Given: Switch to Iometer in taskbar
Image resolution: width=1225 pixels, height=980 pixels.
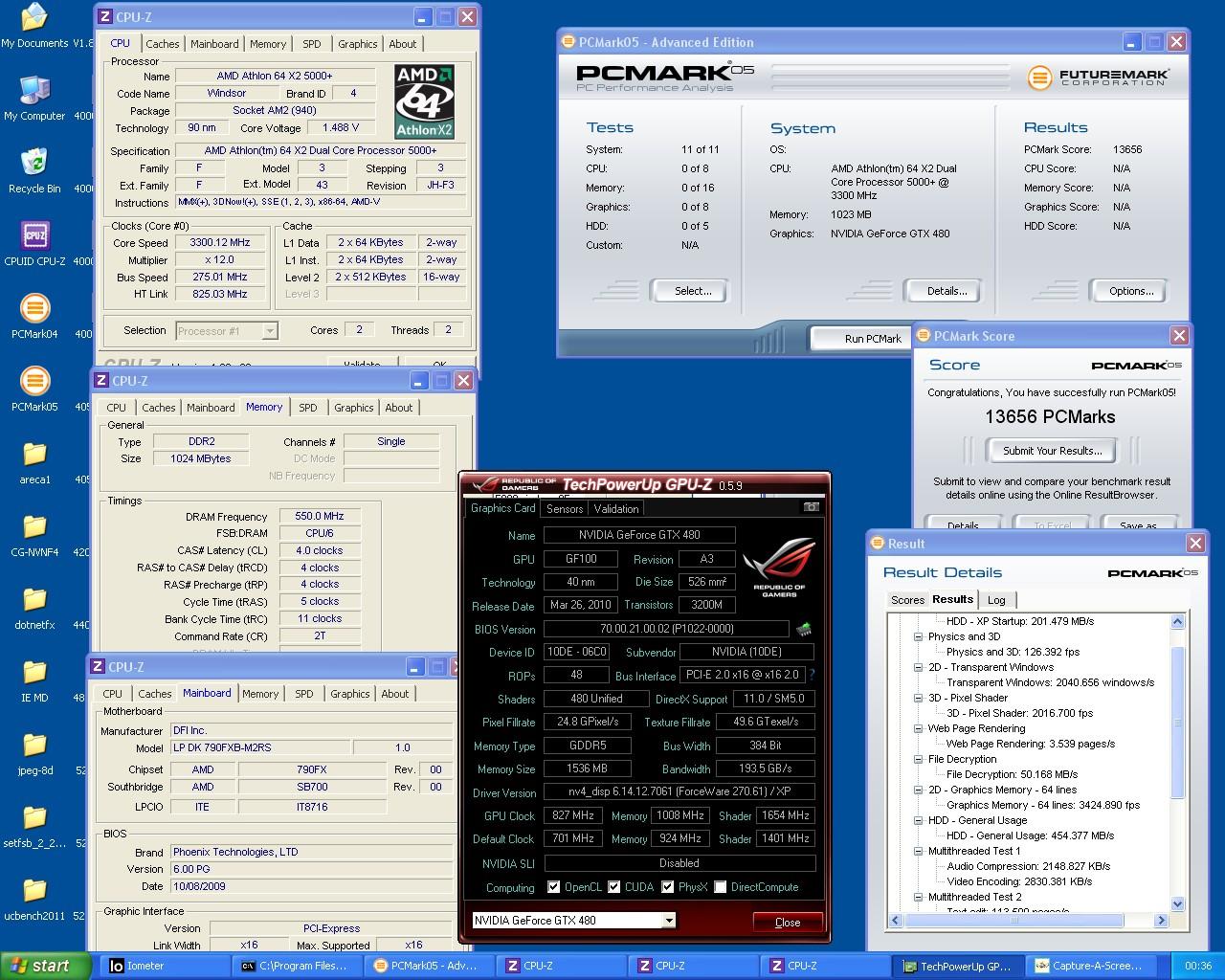Looking at the screenshot, I should click(164, 966).
